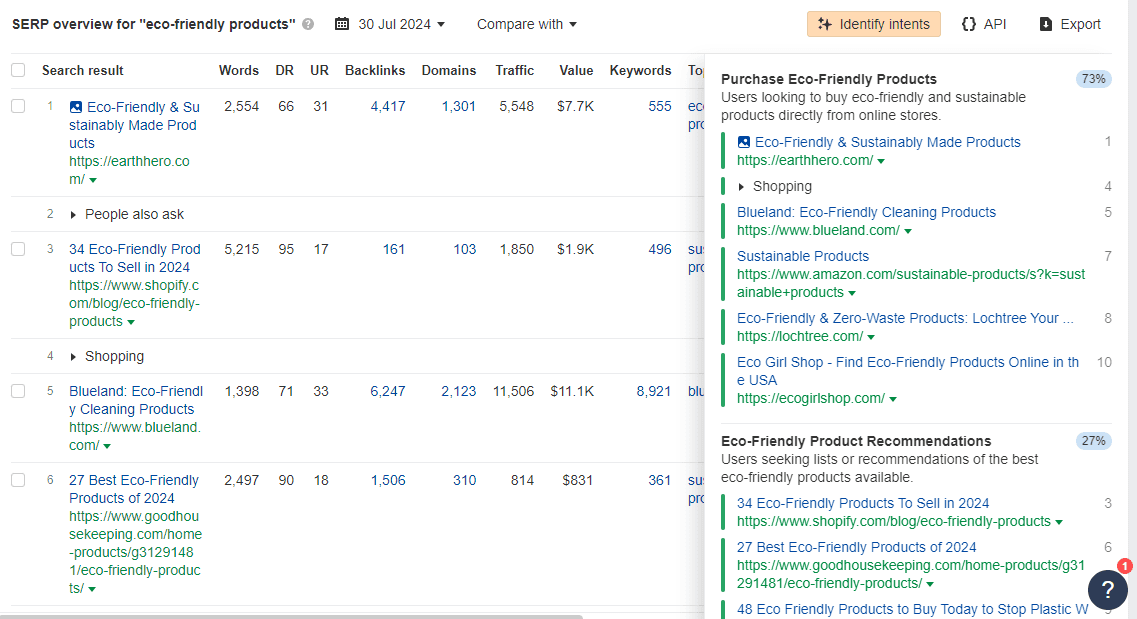Sort by the Value column header
1137x619 pixels.
pos(576,70)
